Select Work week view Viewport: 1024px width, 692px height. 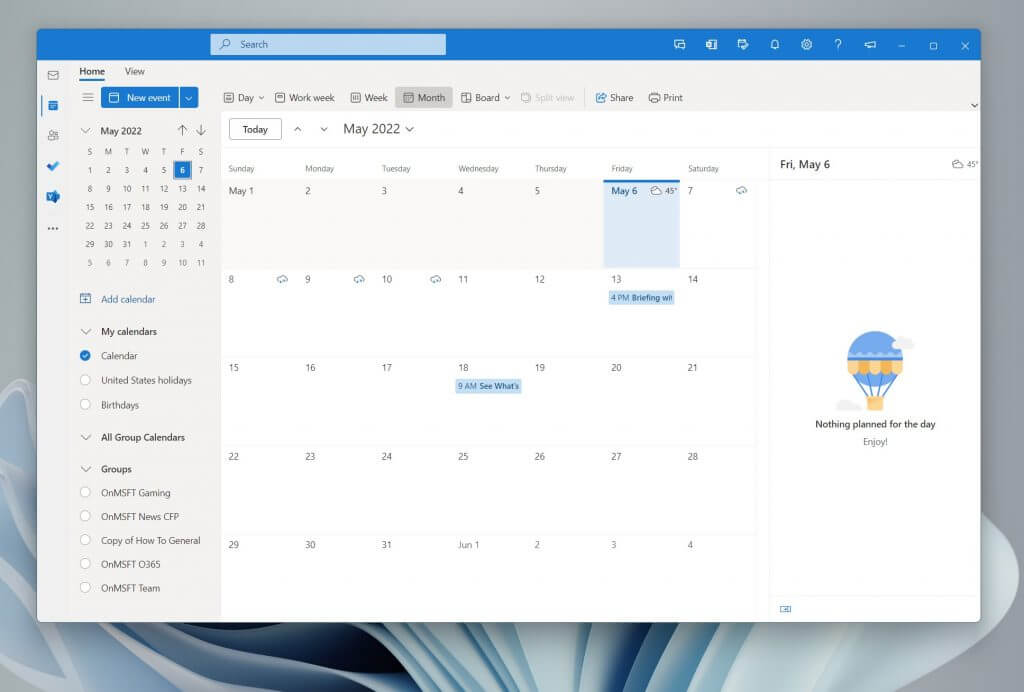[x=304, y=97]
